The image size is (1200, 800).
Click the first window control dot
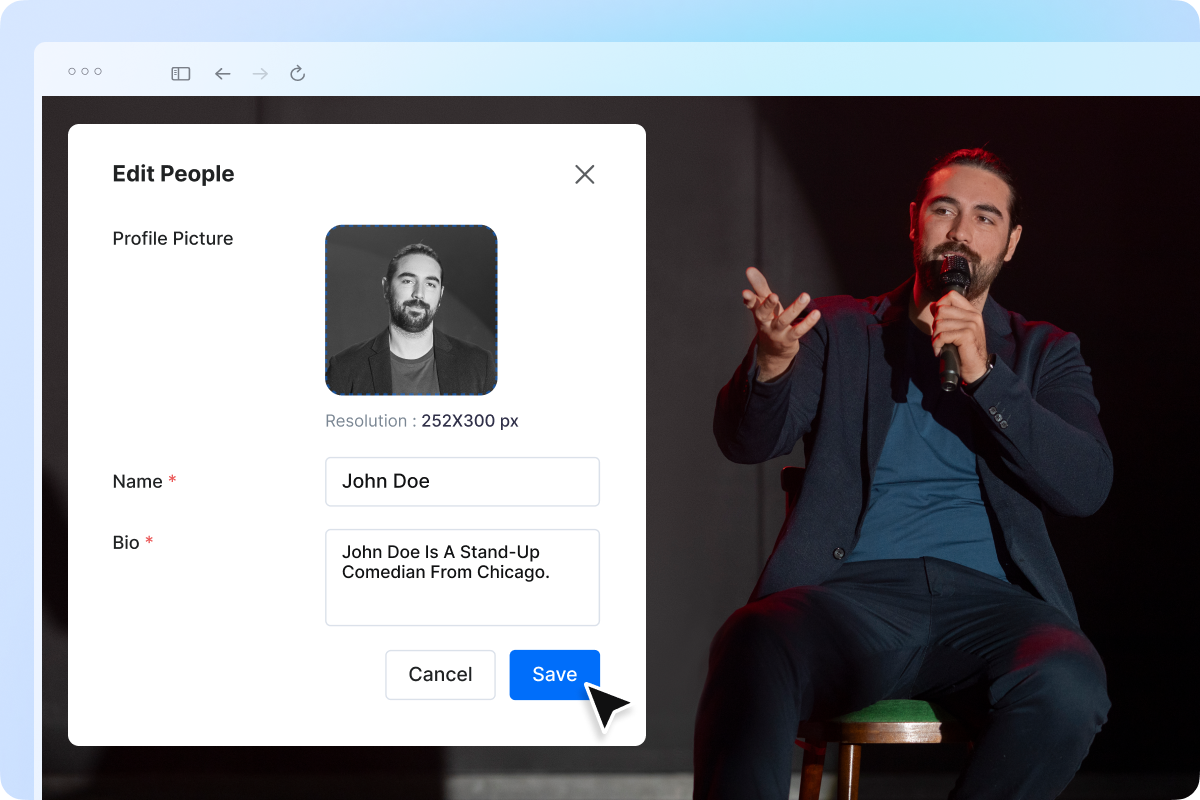point(72,71)
